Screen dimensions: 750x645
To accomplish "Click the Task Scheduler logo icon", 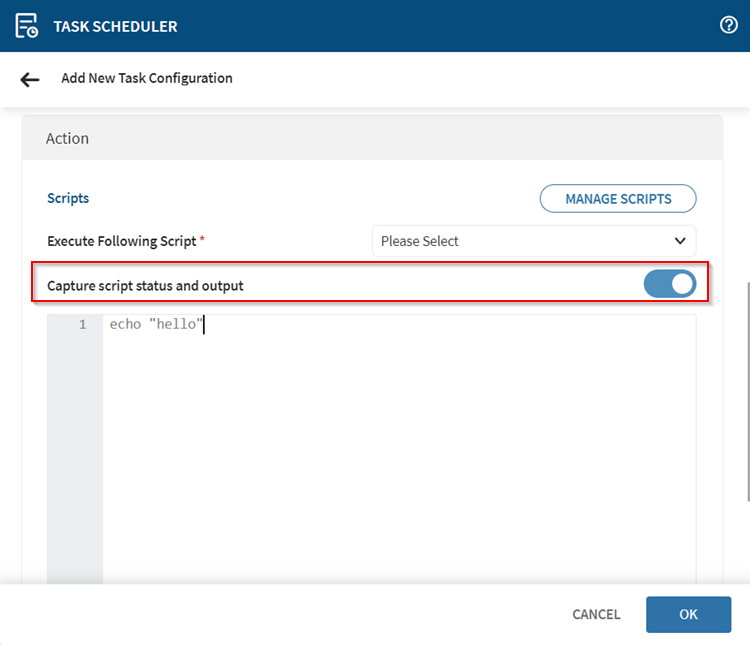I will pos(27,26).
